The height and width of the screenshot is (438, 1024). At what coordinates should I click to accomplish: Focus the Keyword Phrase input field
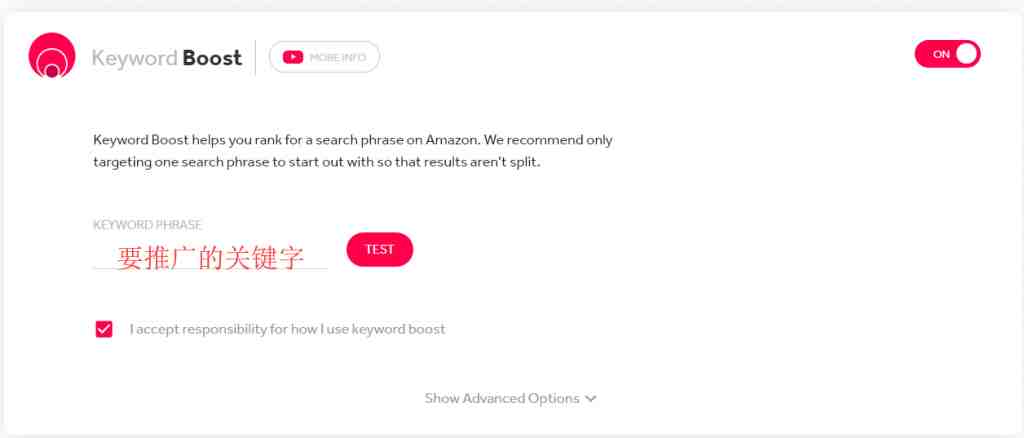point(210,257)
